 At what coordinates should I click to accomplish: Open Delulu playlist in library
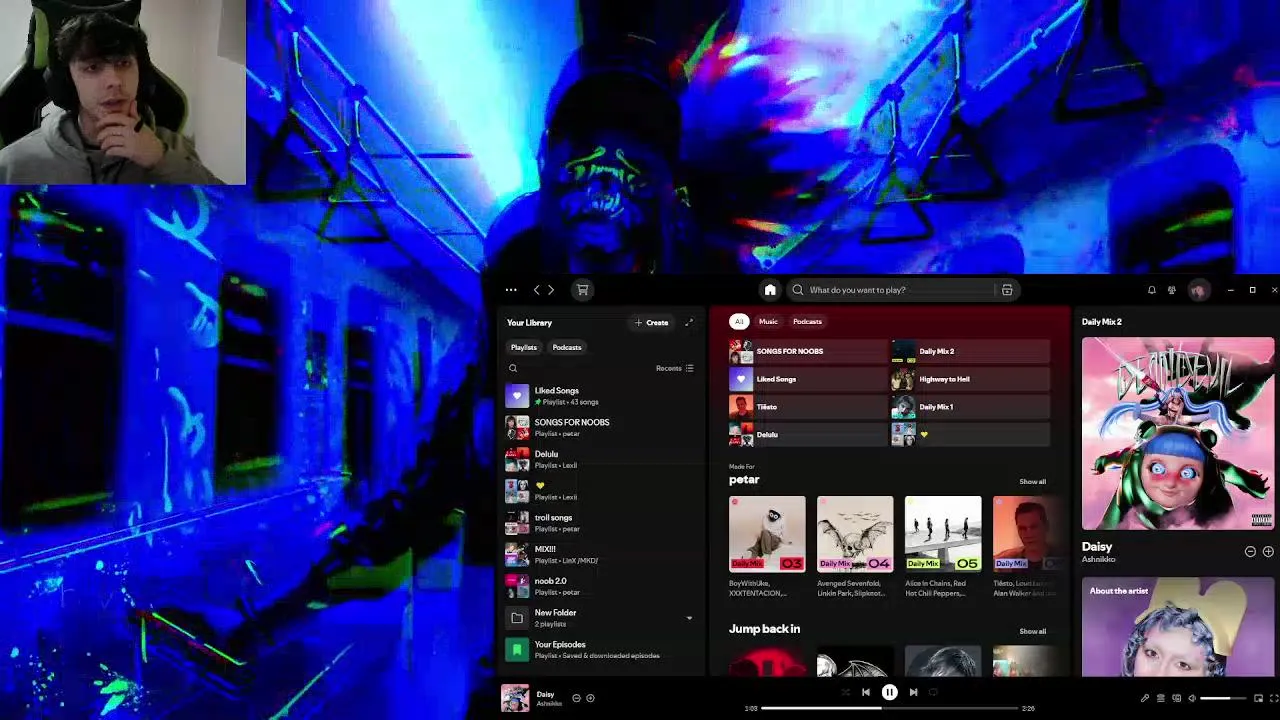(600, 459)
